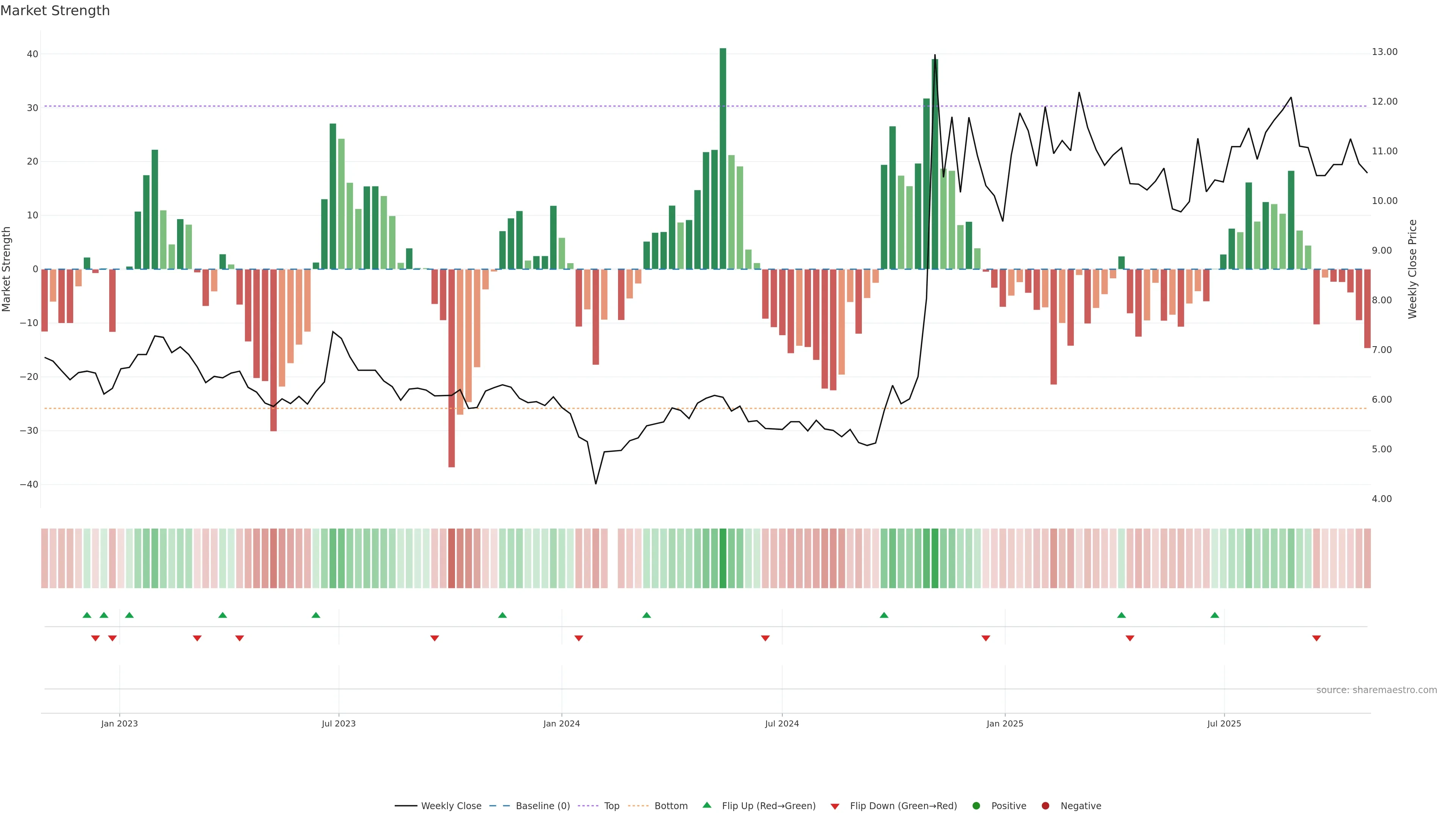This screenshot has width=1456, height=819.
Task: Click the weekly close price peak near 13.00
Action: [935, 55]
